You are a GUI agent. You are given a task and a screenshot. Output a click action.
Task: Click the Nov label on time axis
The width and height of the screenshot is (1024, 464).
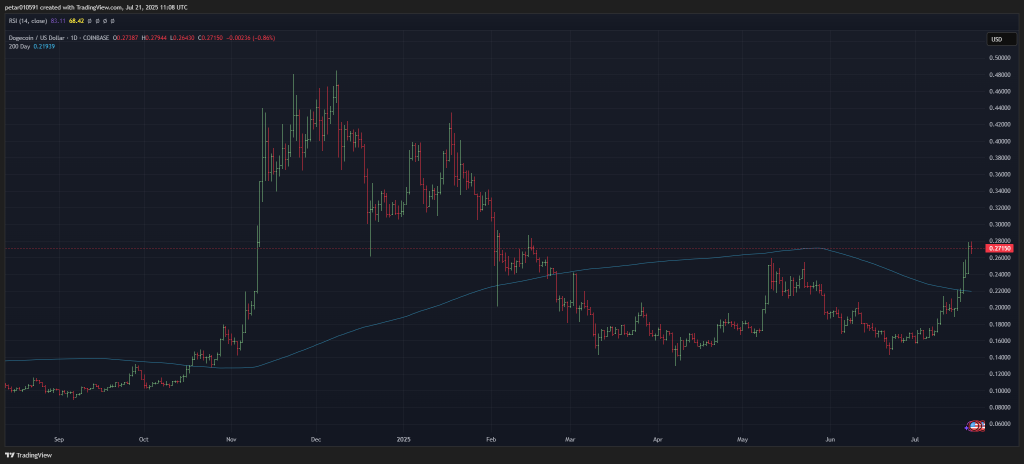230,440
